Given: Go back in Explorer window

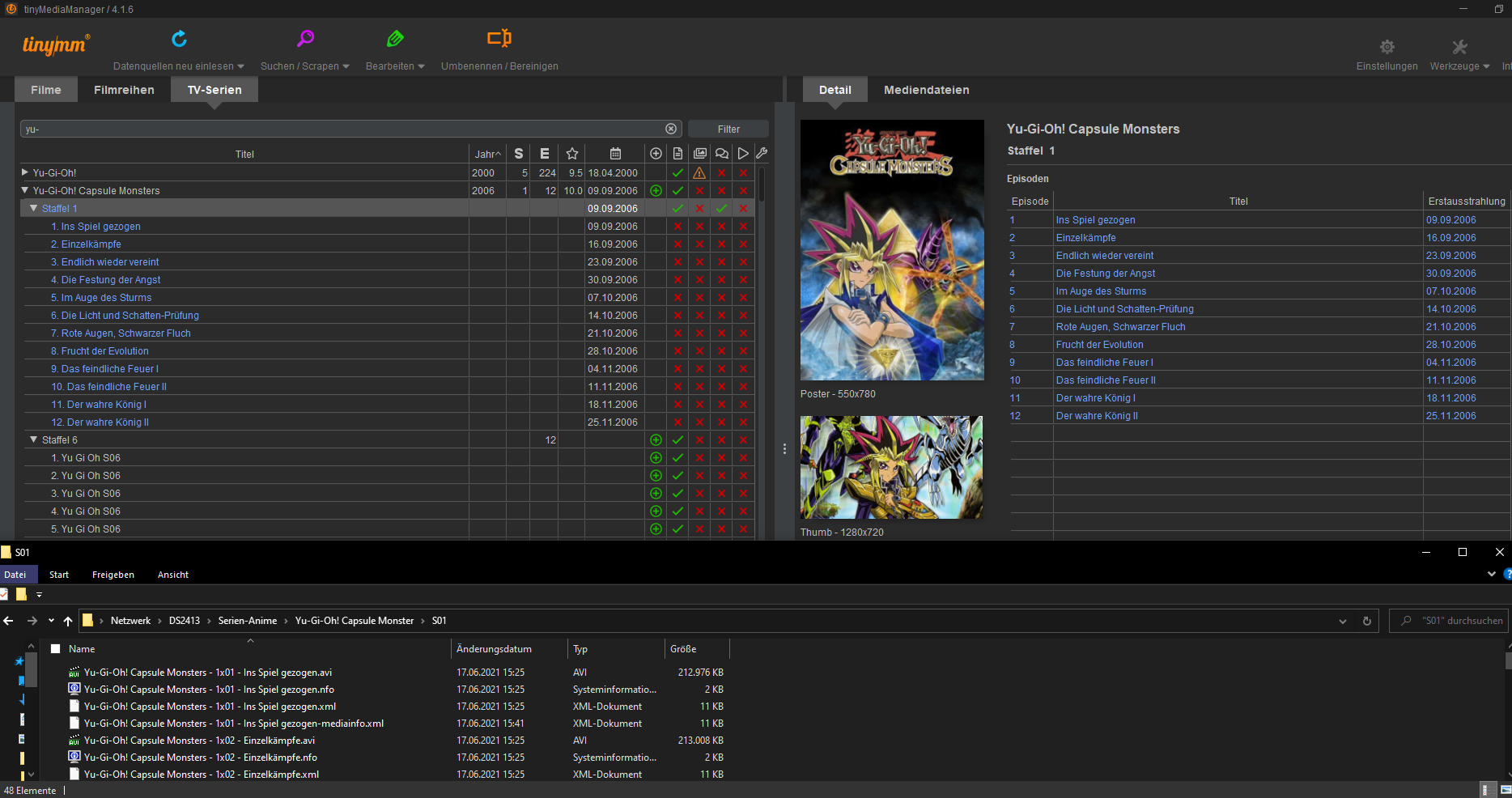Looking at the screenshot, I should tap(9, 621).
